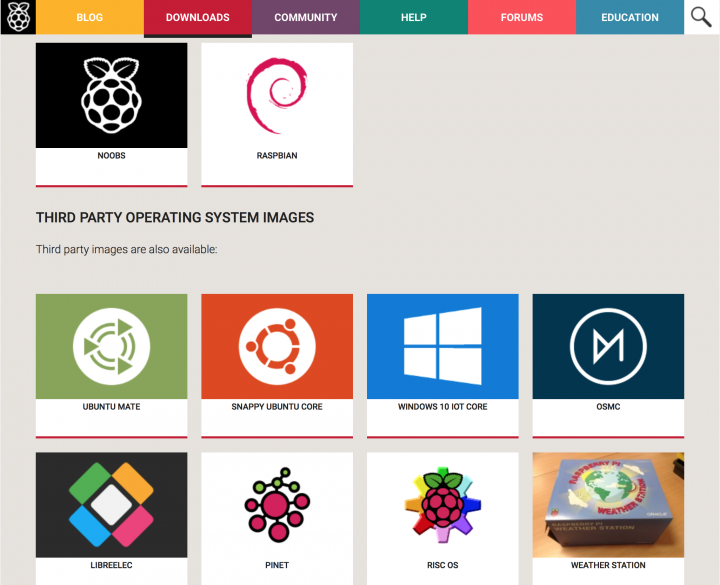Select the Windows 10 IoT Core logo
This screenshot has height=585, width=720.
click(443, 346)
